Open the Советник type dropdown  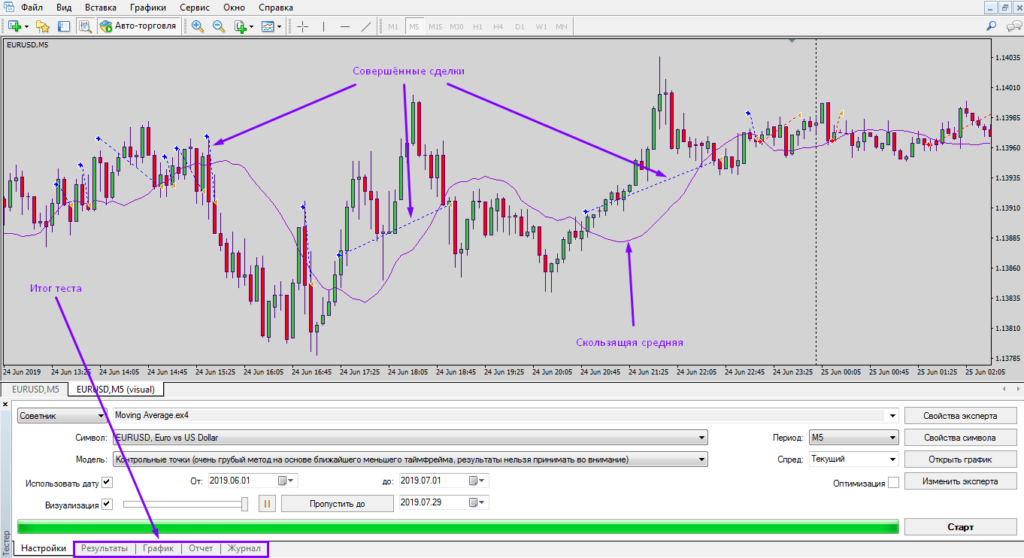[x=61, y=416]
